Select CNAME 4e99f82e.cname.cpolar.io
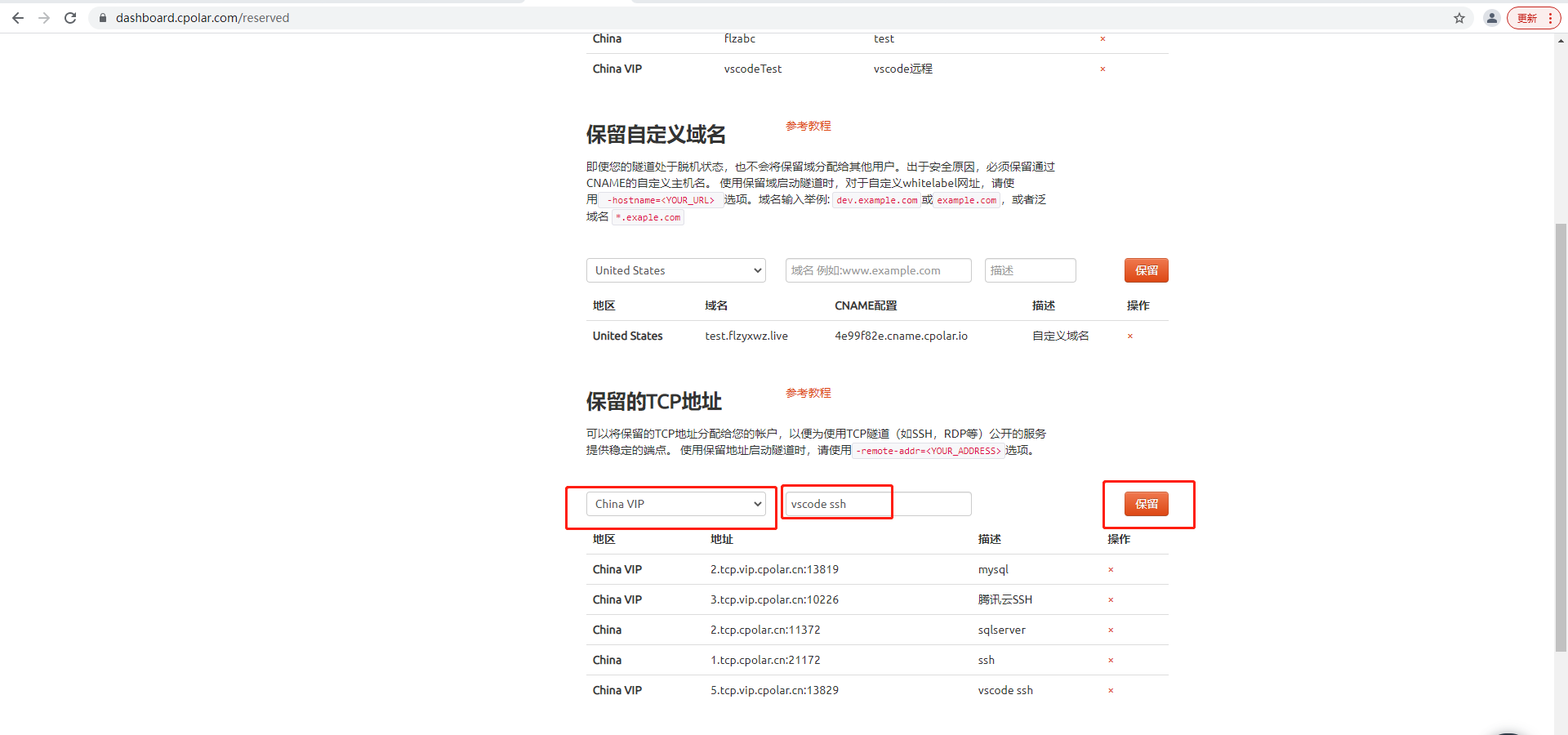1568x735 pixels. pyautogui.click(x=901, y=336)
